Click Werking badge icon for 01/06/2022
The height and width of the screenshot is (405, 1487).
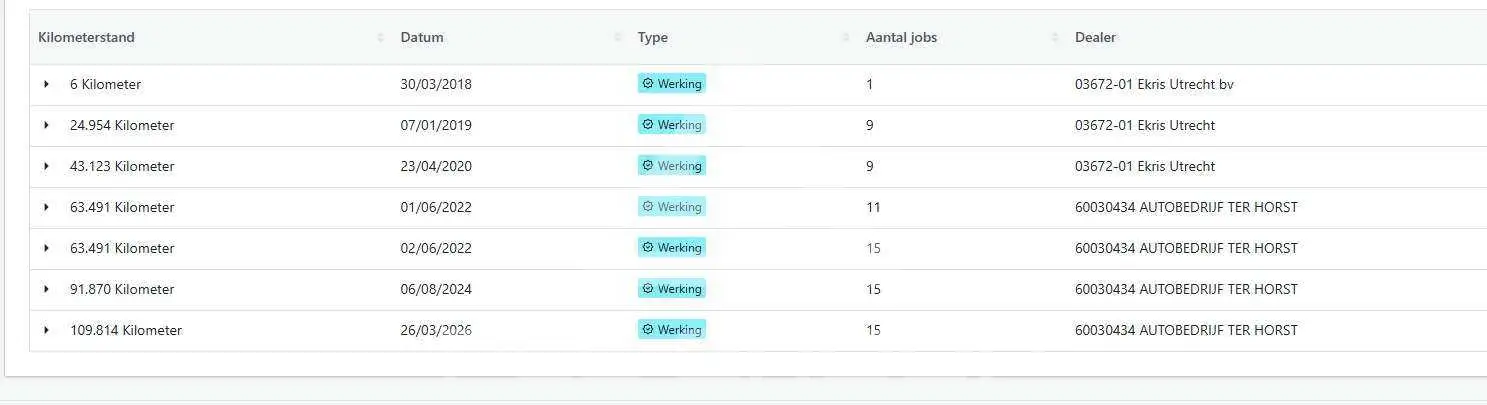coord(648,207)
